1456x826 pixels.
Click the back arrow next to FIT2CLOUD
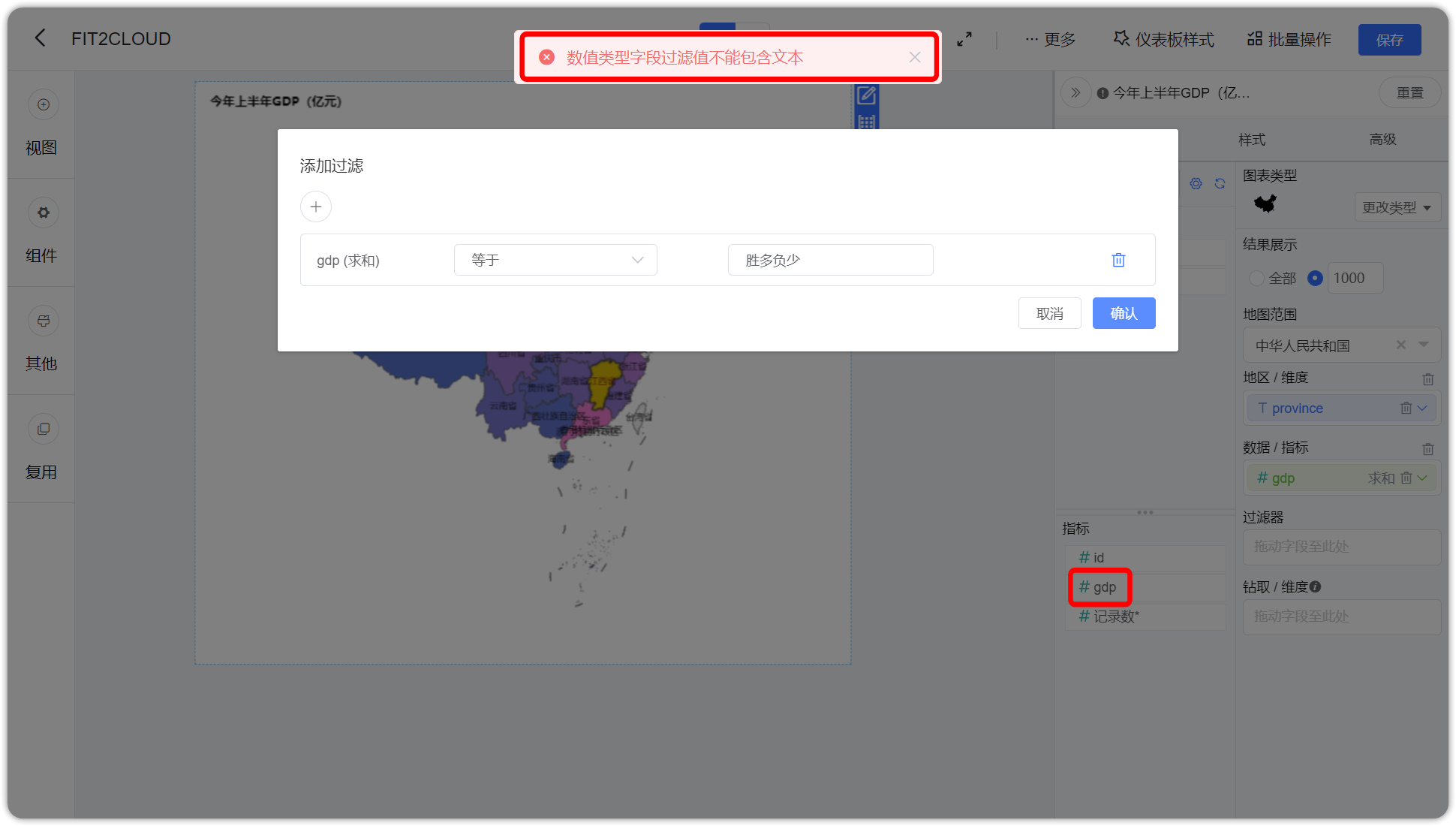click(x=41, y=38)
